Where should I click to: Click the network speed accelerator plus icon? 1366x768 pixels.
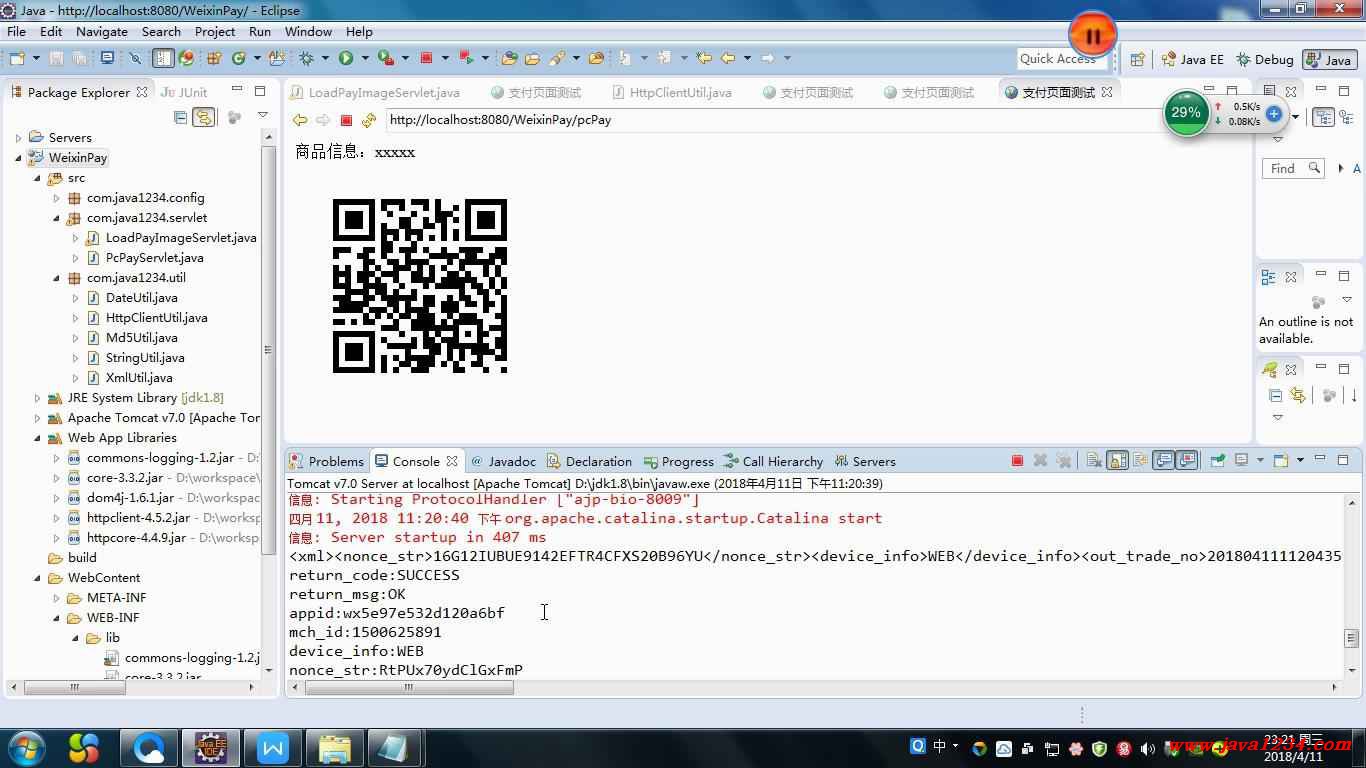pyautogui.click(x=1274, y=113)
